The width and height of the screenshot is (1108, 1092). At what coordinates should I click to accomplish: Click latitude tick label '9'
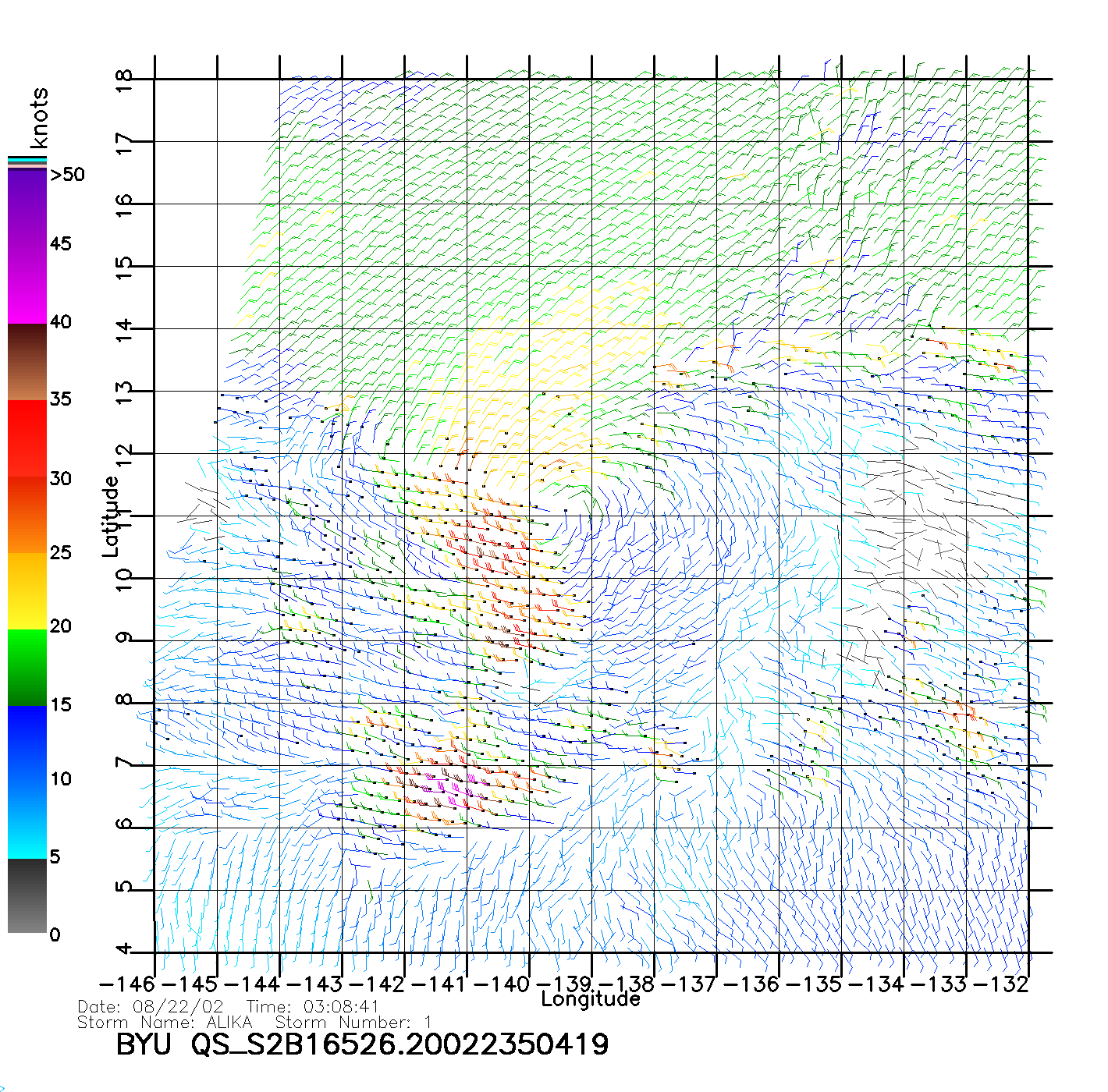[124, 638]
